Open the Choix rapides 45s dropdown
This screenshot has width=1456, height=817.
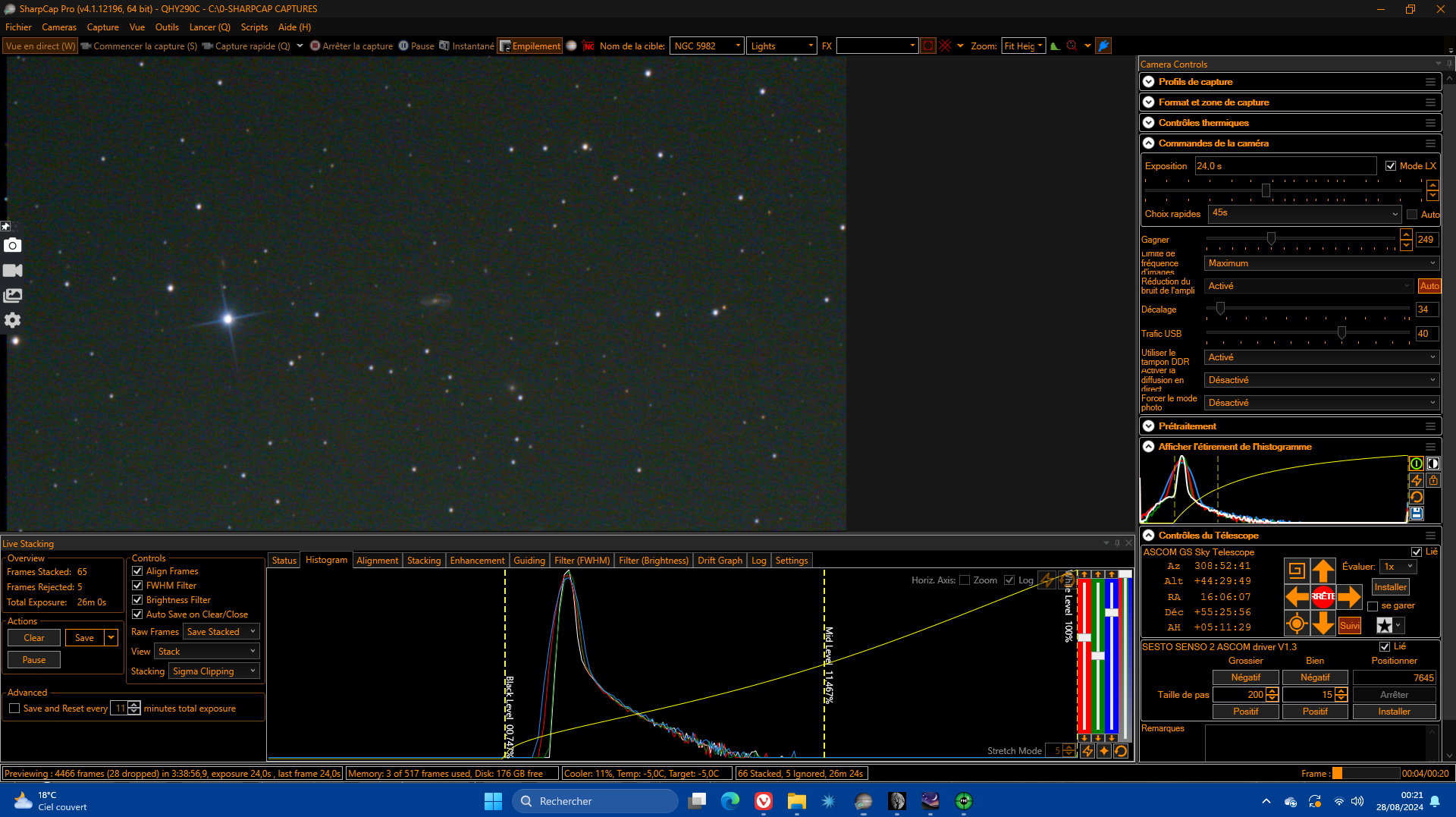click(1304, 214)
